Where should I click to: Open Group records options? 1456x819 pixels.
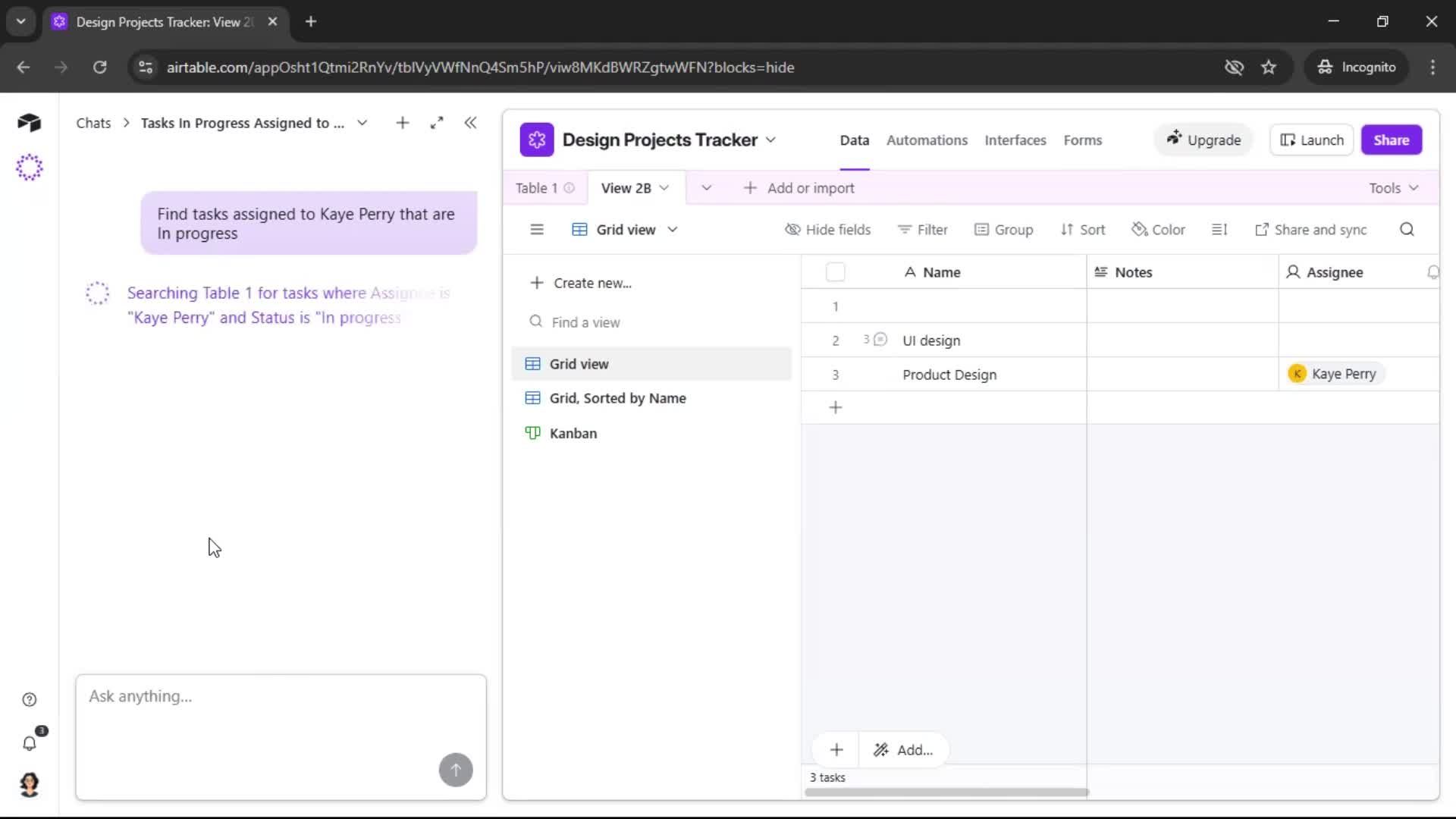(1003, 230)
